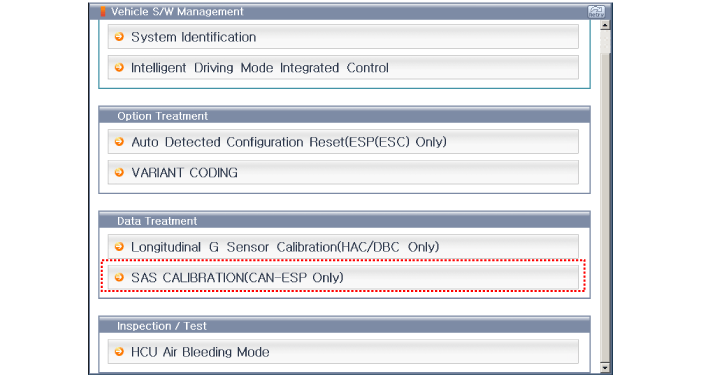Click the vertical scrollbar track
Screen dimensions: 701x377
[x=604, y=208]
